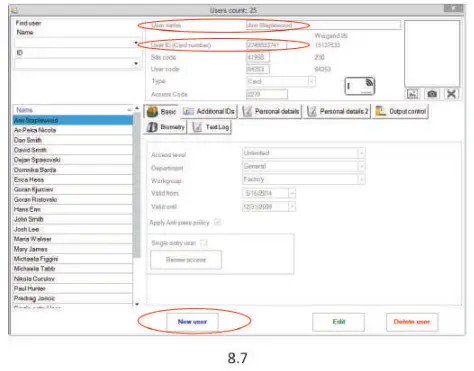This screenshot has width=474, height=371.
Task: Click the Renew access button
Action: click(x=186, y=260)
